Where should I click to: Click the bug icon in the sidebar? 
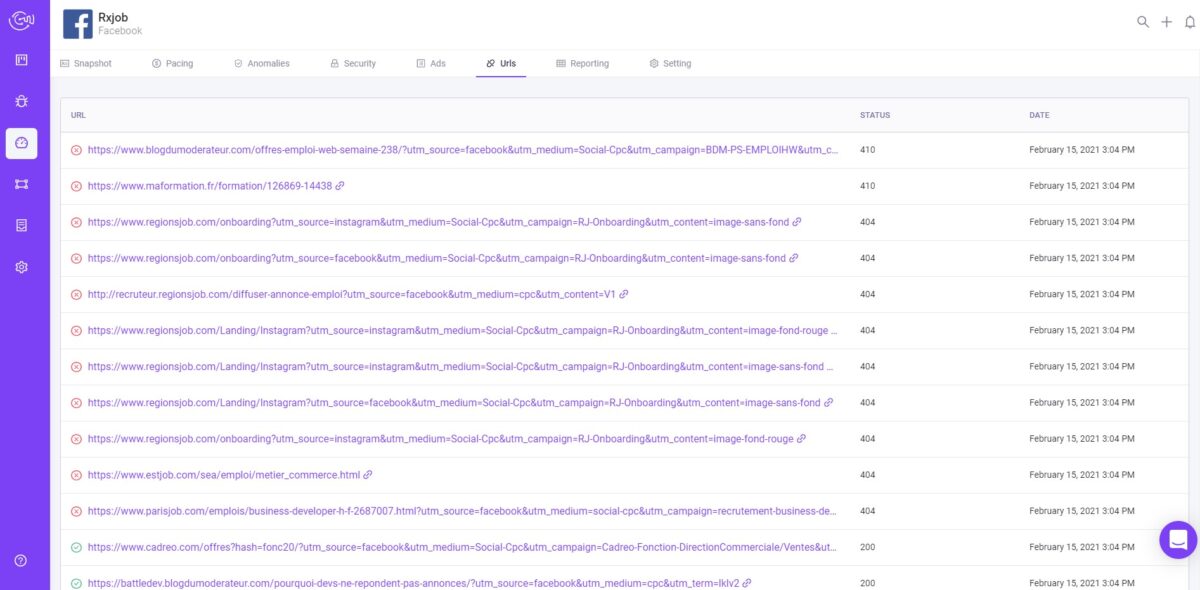(21, 101)
